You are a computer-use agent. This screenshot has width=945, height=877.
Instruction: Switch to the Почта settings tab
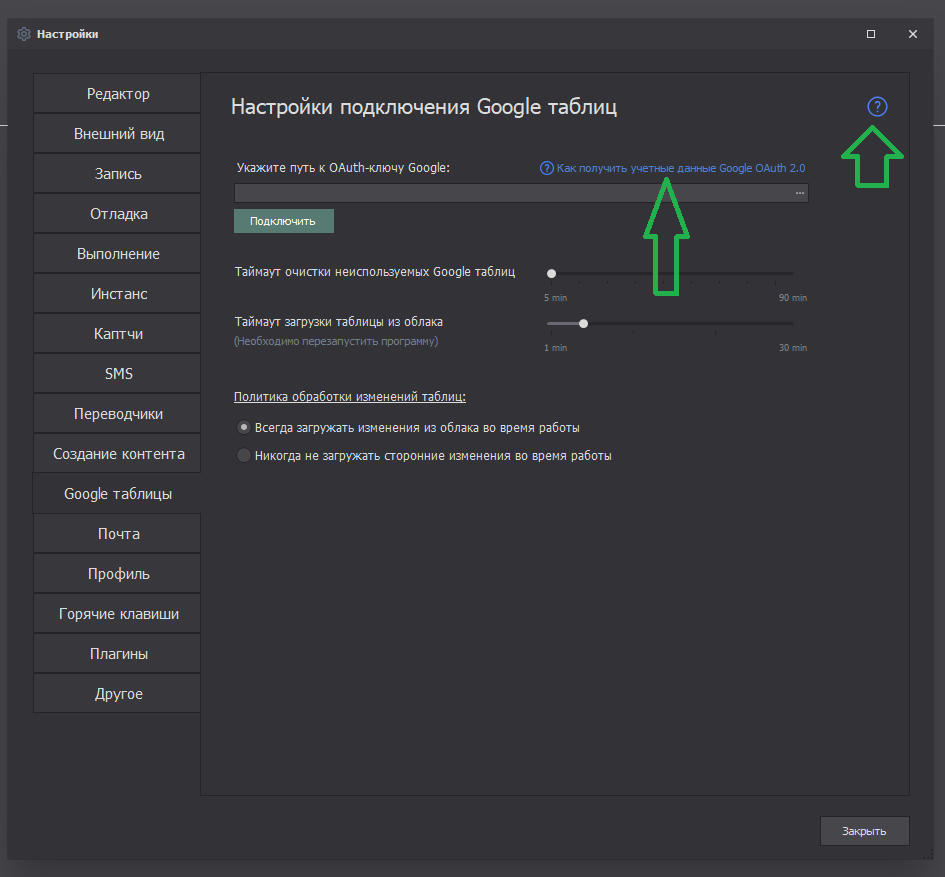(118, 534)
